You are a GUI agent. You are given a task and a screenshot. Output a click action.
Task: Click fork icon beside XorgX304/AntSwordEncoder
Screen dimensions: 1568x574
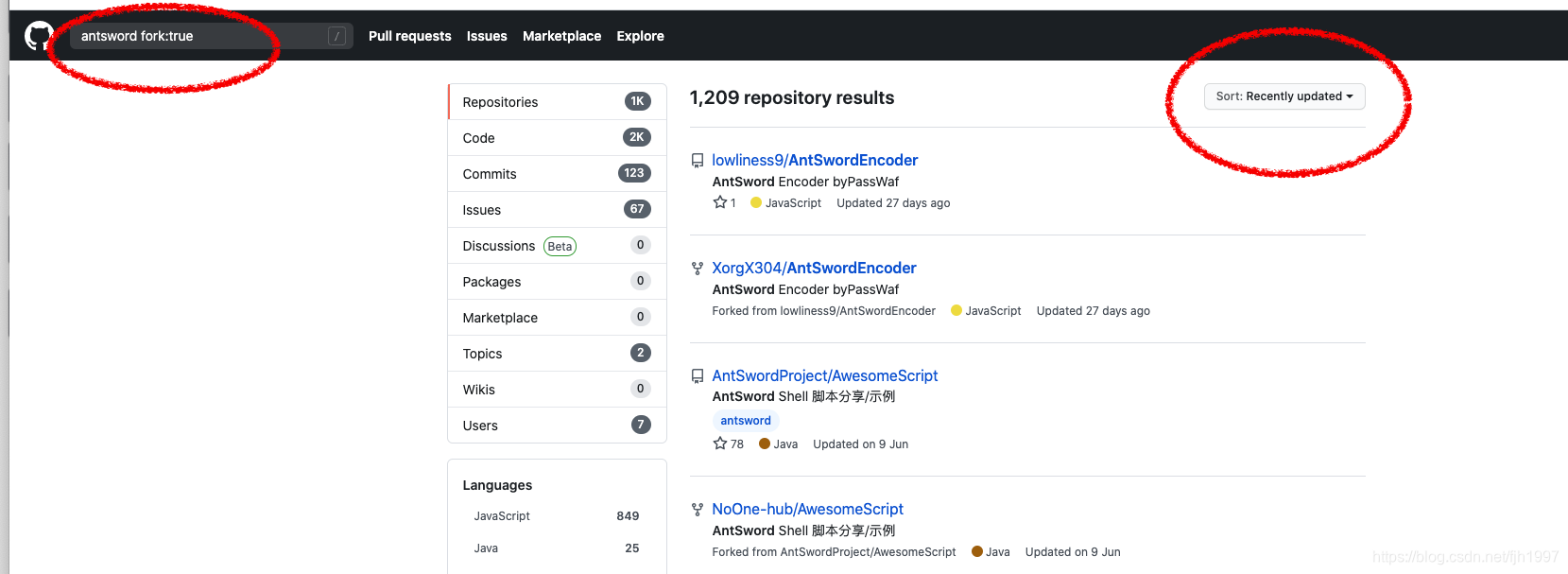pyautogui.click(x=698, y=269)
